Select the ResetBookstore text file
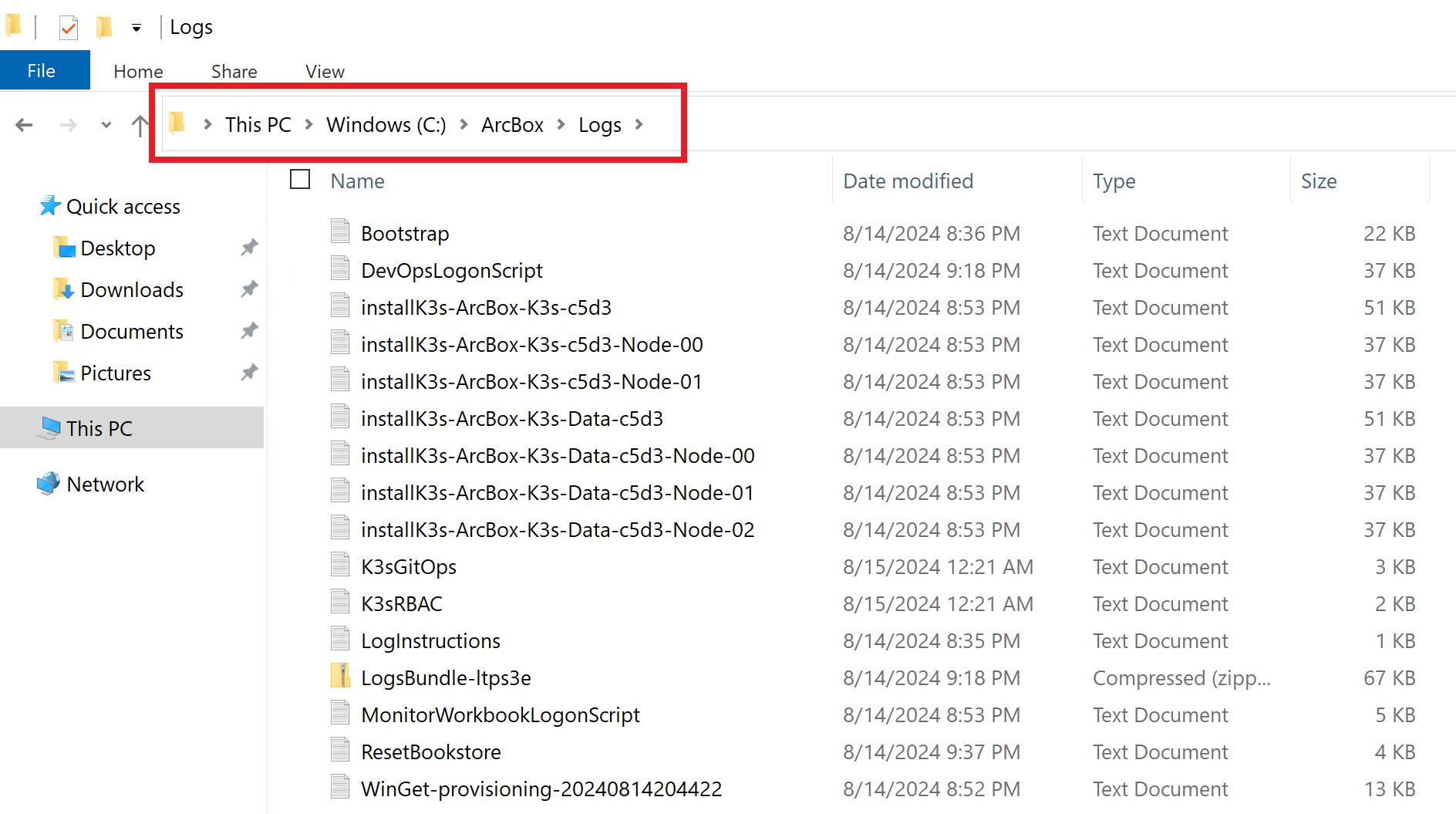1456x814 pixels. tap(431, 752)
